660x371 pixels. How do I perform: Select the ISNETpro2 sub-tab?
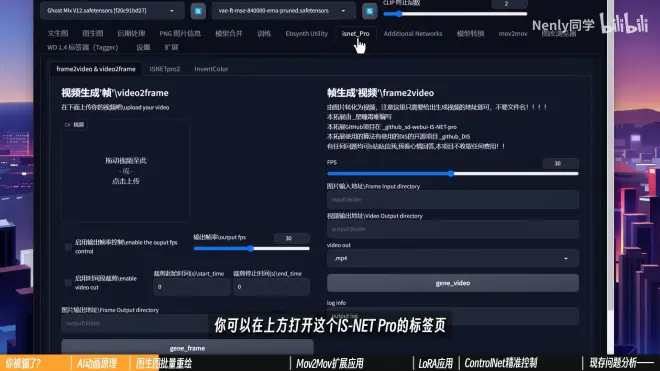(165, 69)
